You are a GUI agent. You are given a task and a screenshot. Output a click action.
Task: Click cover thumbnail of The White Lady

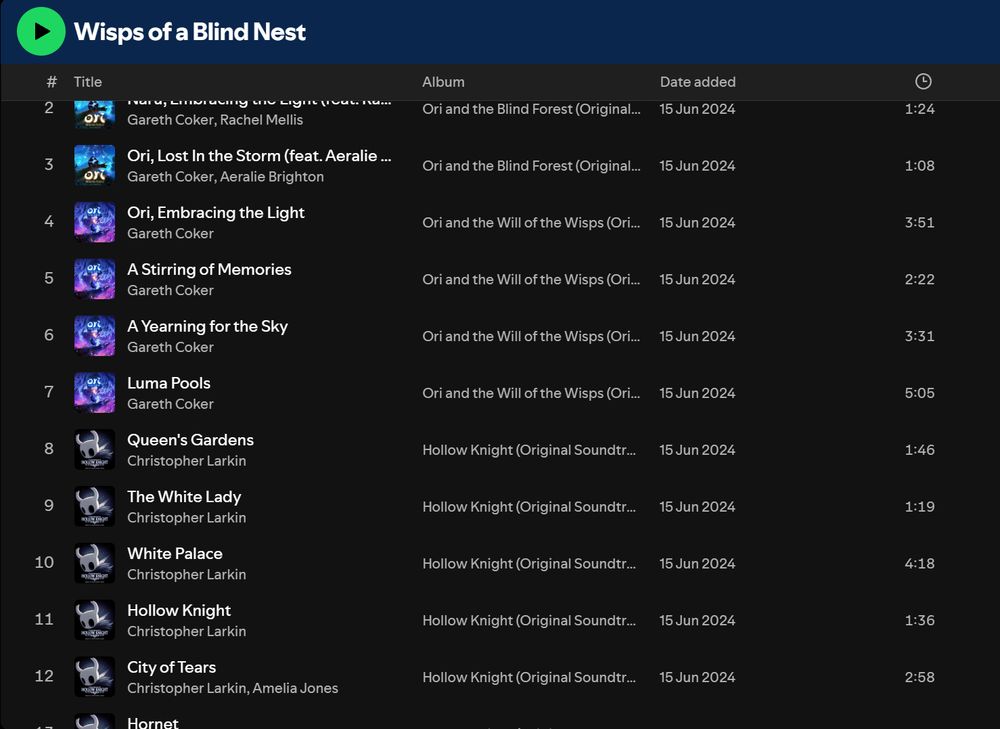tap(94, 506)
